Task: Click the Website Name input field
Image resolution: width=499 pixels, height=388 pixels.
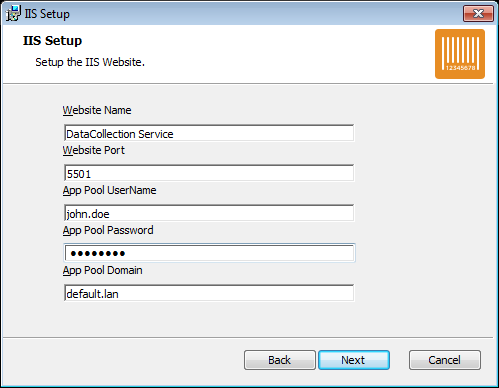Action: pyautogui.click(x=209, y=133)
